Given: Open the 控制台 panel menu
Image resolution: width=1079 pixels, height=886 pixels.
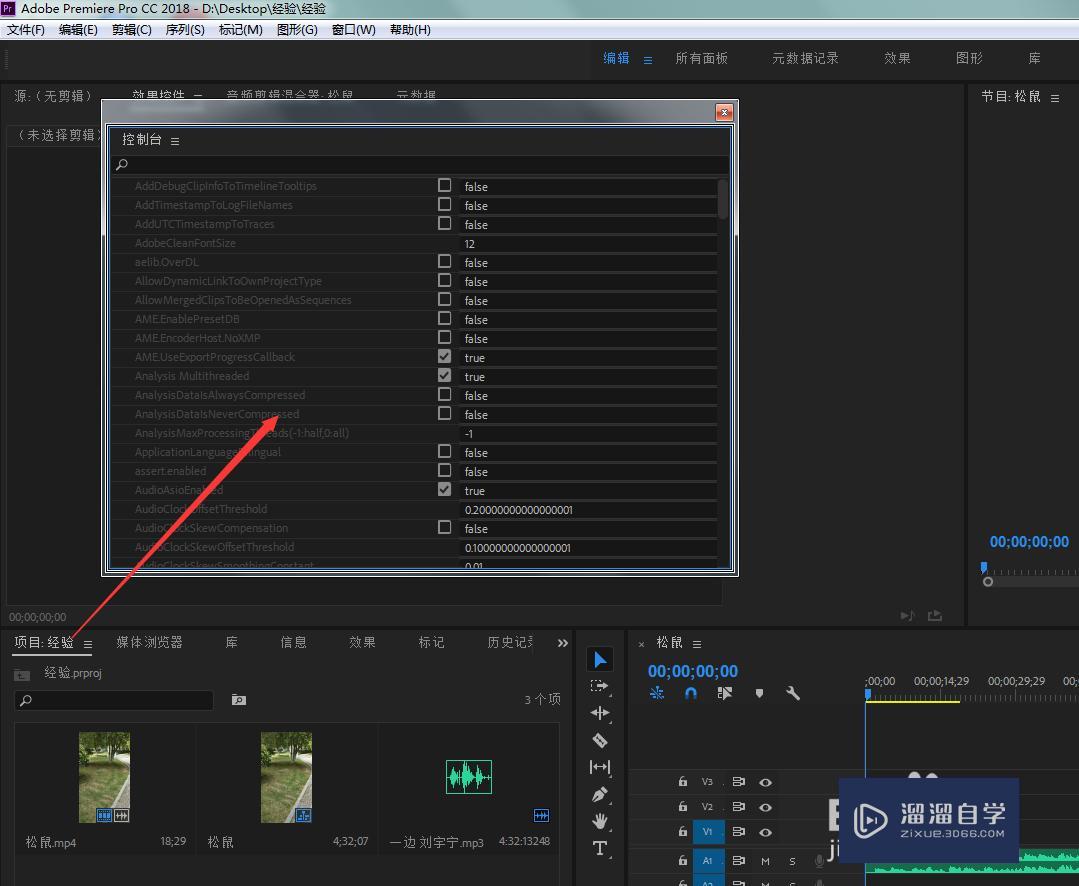Looking at the screenshot, I should 175,141.
